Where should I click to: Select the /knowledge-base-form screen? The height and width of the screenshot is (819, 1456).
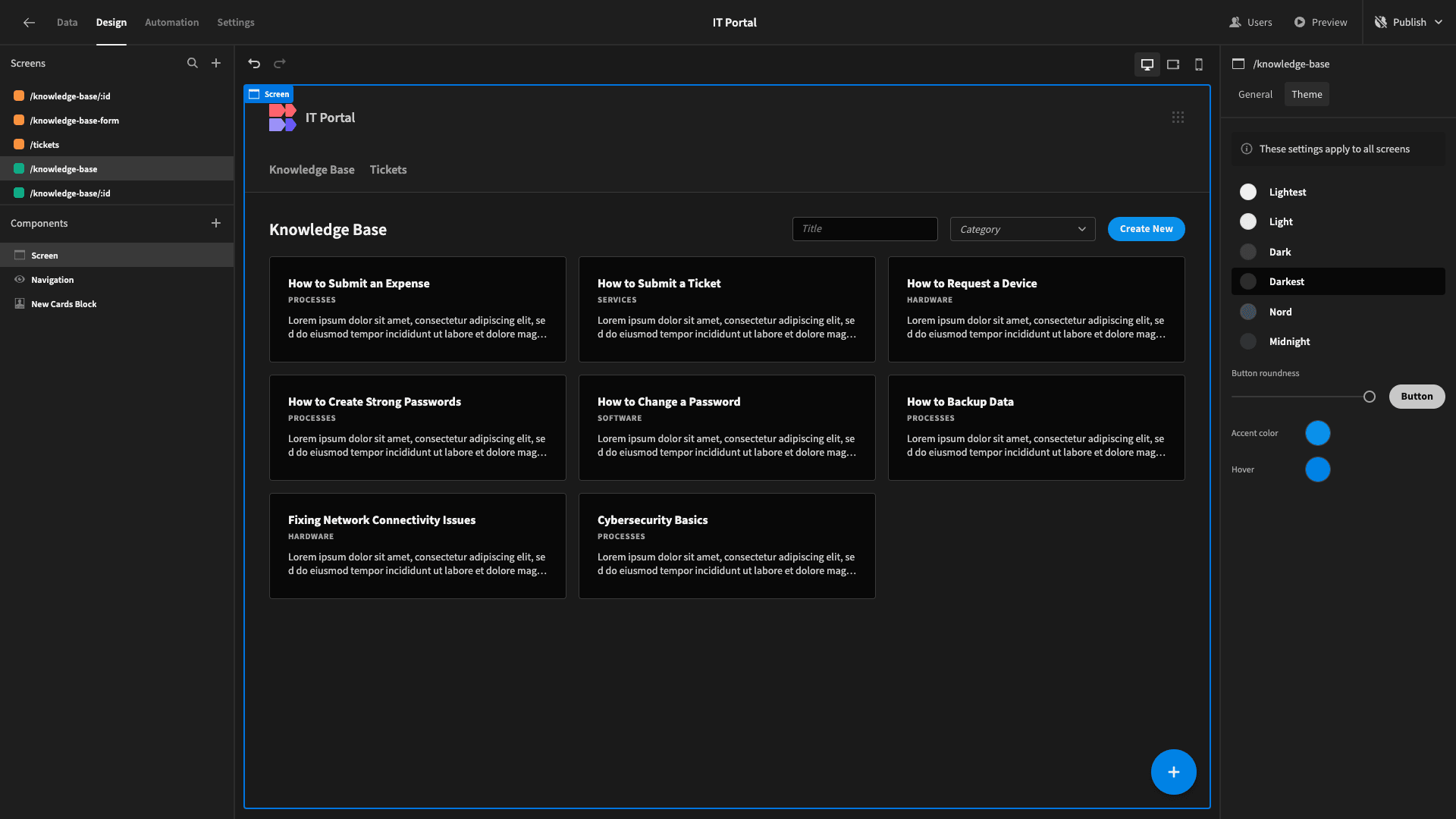[117, 121]
